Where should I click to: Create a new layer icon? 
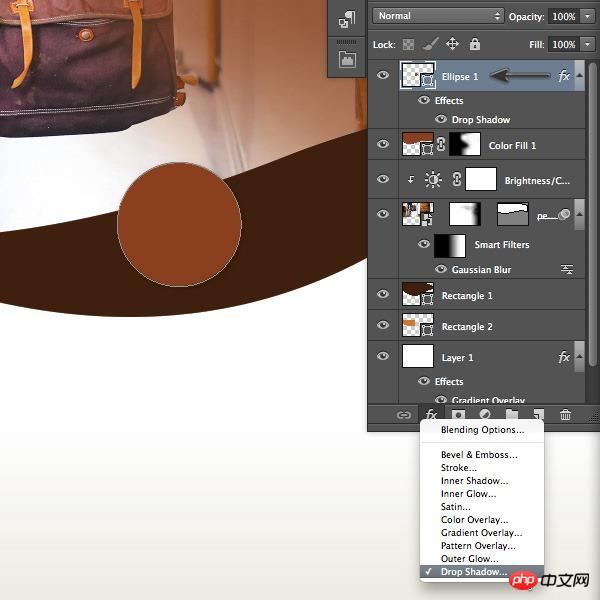(538, 415)
